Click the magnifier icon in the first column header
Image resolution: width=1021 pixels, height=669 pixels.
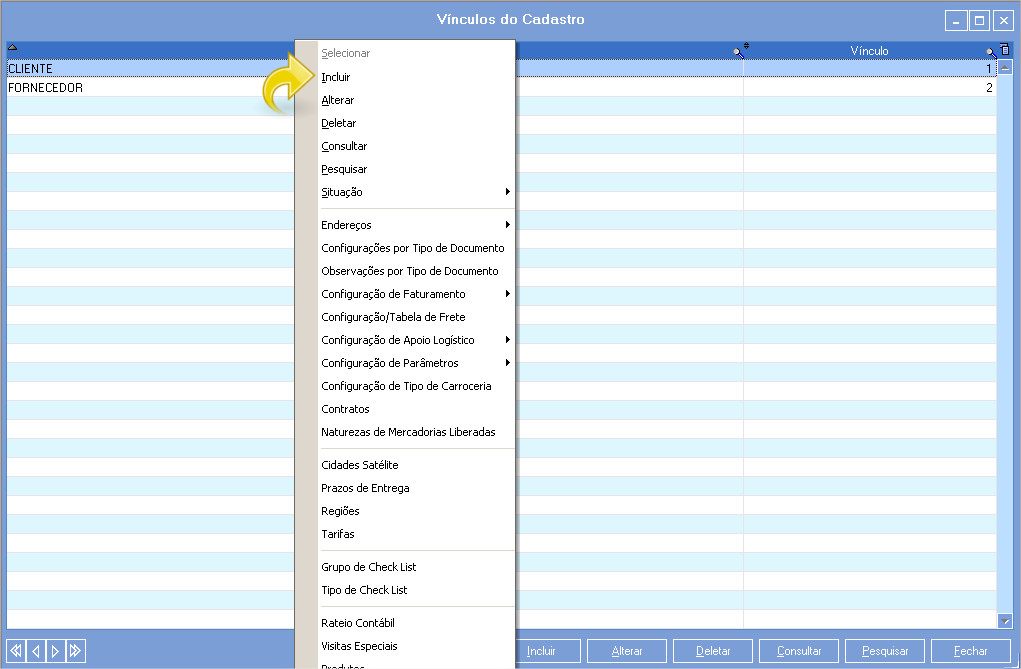coord(738,52)
